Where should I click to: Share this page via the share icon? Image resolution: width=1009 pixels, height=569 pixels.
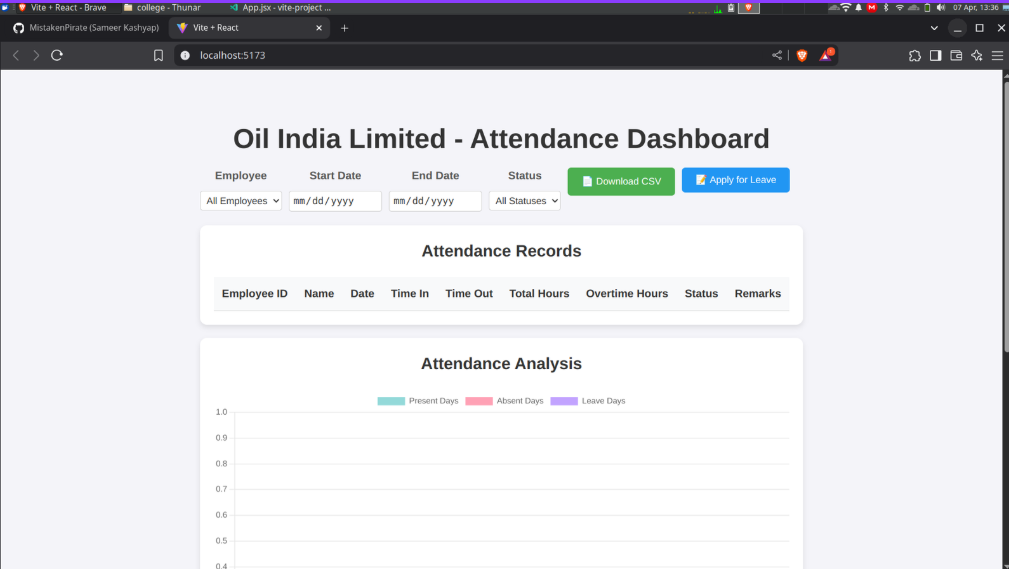777,55
